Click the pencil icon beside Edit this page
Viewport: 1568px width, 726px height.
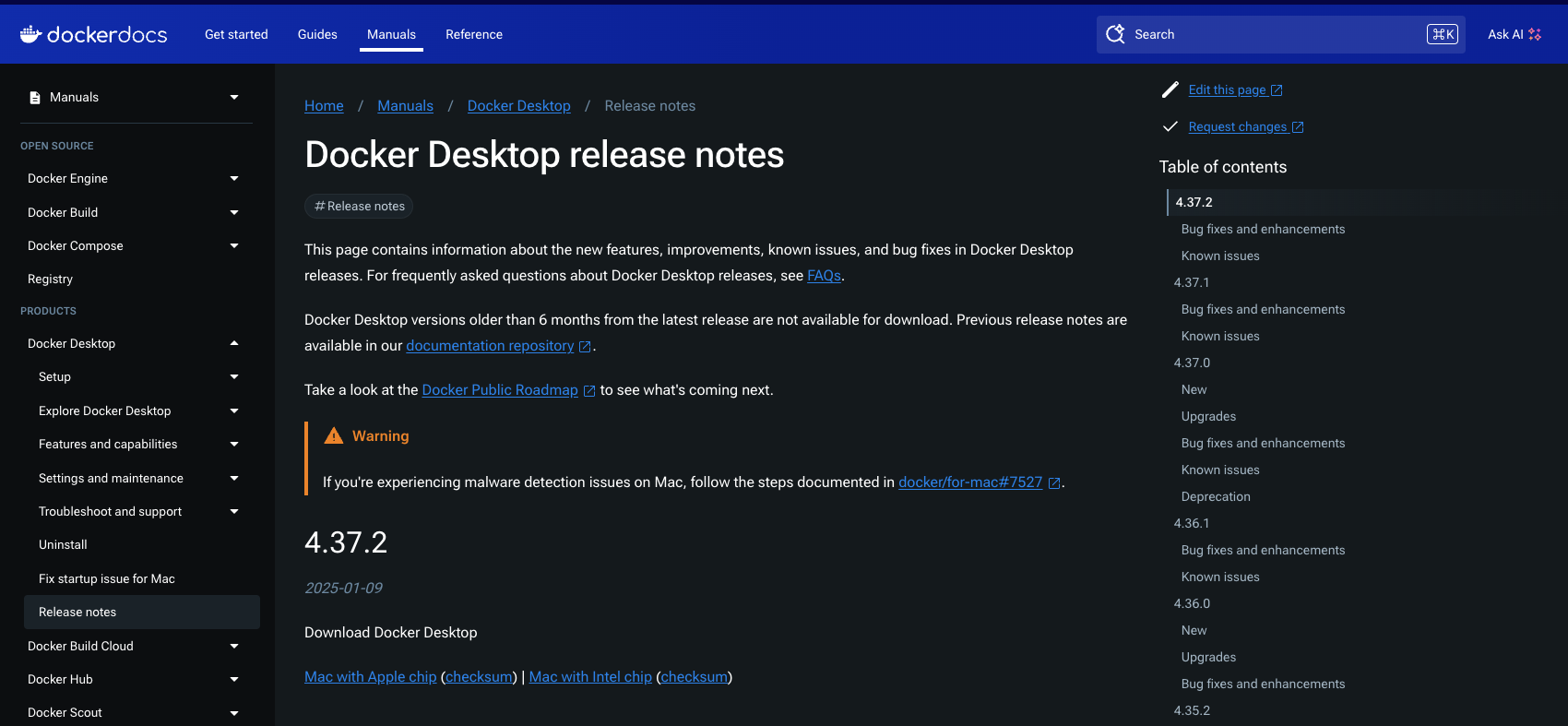coord(1170,89)
